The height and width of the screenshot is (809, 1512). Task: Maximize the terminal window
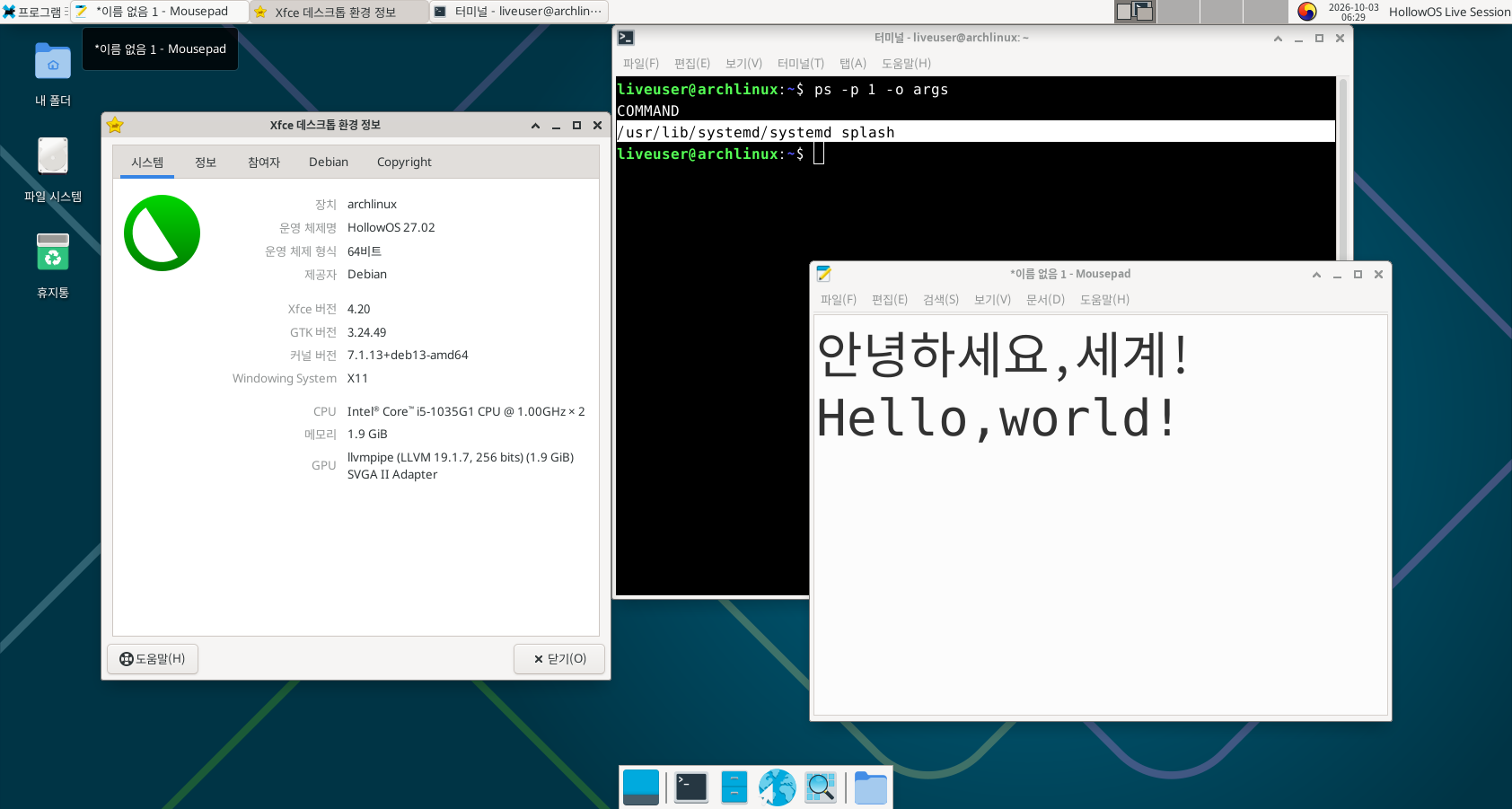pos(1319,39)
